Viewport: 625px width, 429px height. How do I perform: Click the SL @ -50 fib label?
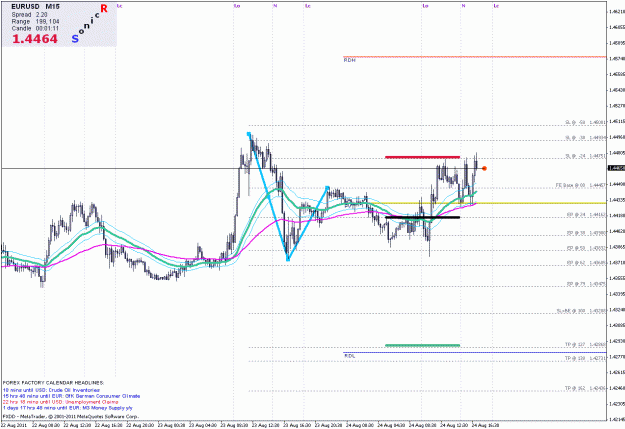point(586,122)
